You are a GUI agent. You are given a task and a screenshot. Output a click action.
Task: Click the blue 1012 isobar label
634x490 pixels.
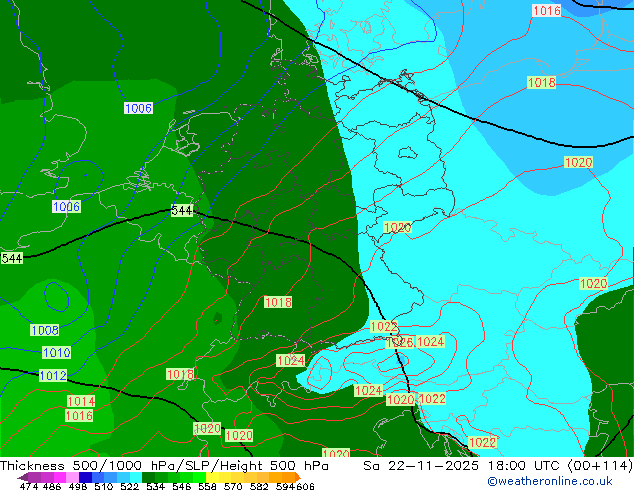click(x=53, y=376)
